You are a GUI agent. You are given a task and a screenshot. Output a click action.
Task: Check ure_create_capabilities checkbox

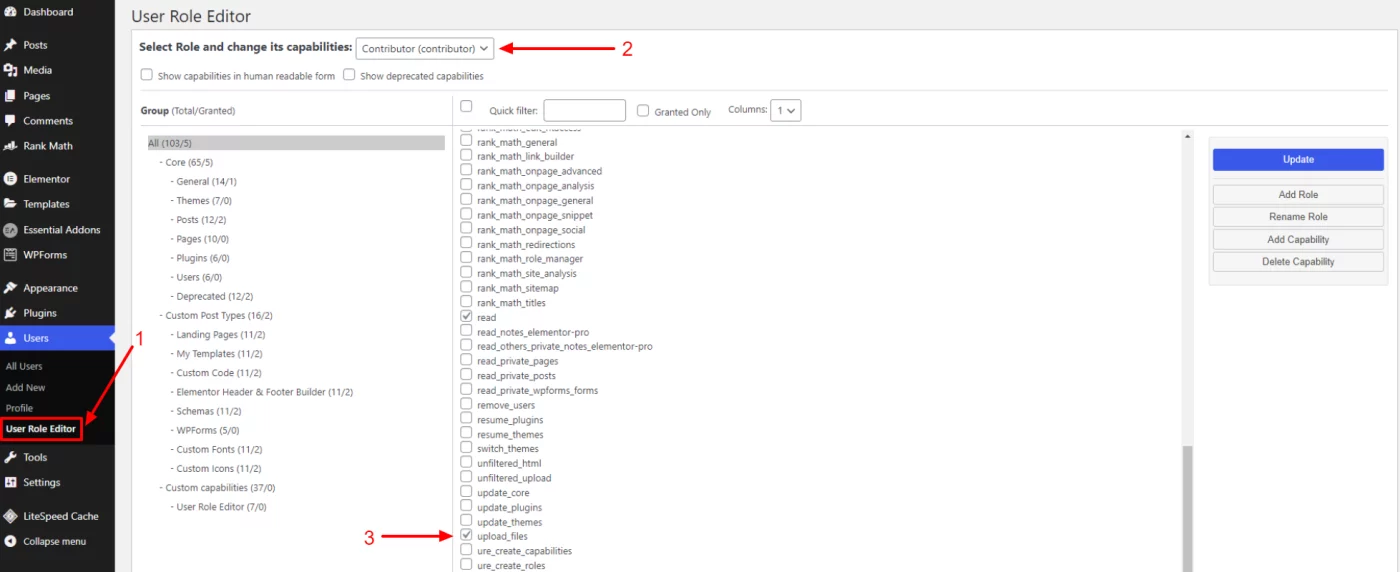466,550
